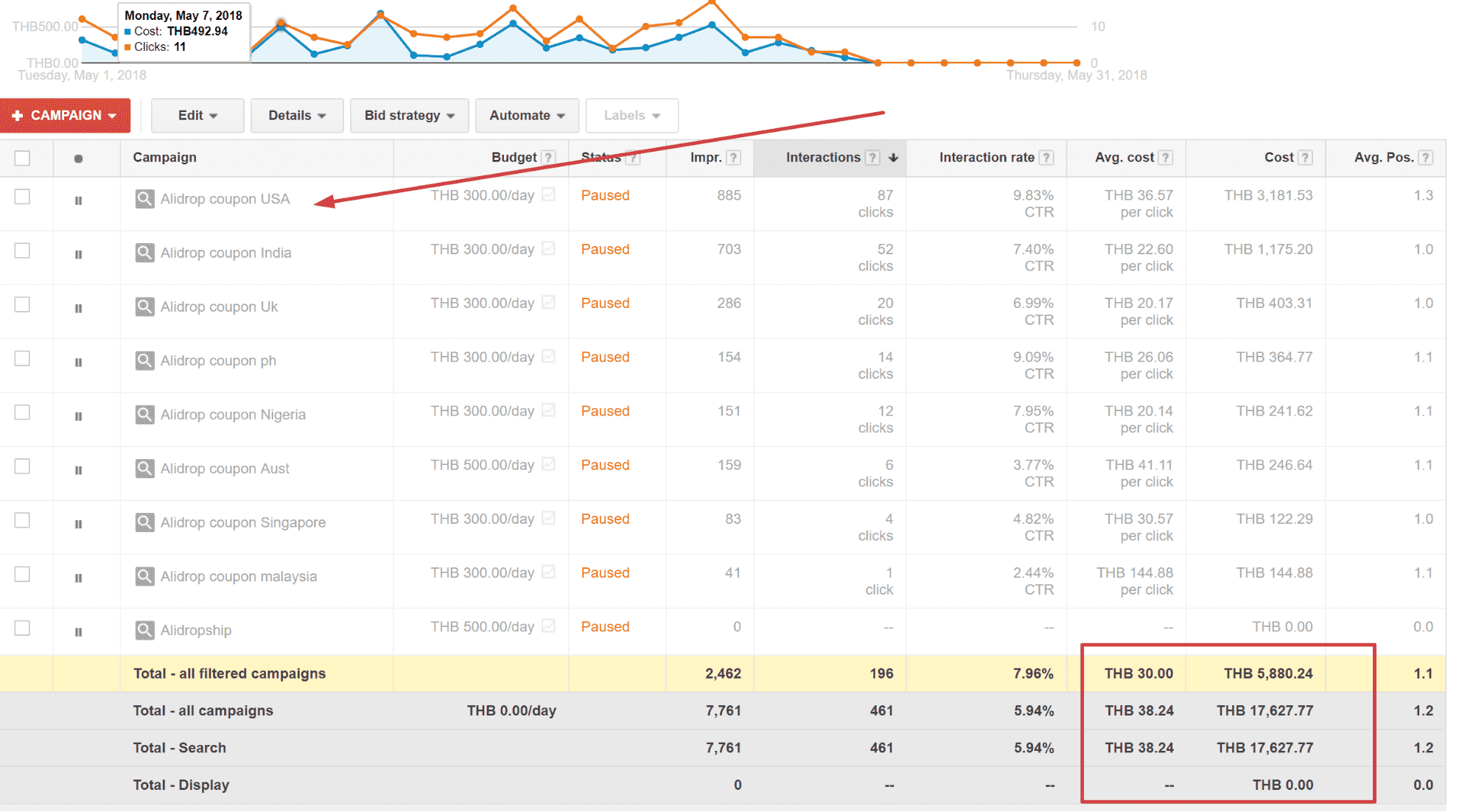Click the search icon beside Alidrop coupon Singapore
Viewport: 1473px width, 812px height.
[x=144, y=522]
